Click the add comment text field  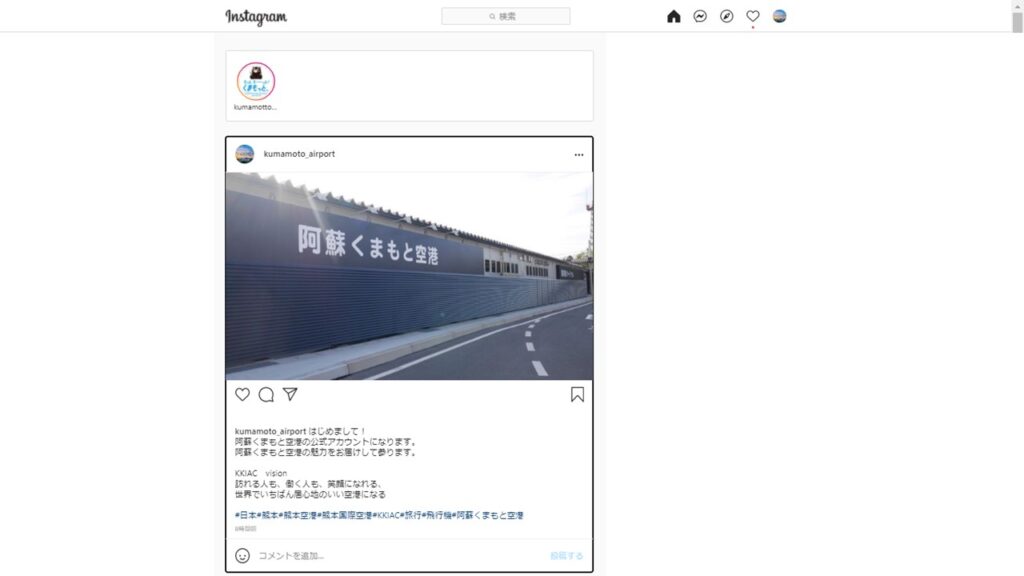398,556
